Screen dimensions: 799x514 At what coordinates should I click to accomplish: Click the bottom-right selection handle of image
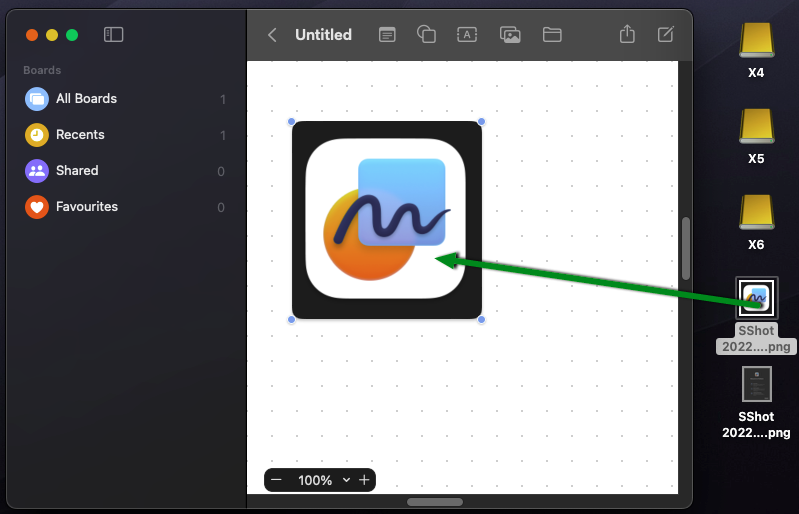tap(482, 319)
